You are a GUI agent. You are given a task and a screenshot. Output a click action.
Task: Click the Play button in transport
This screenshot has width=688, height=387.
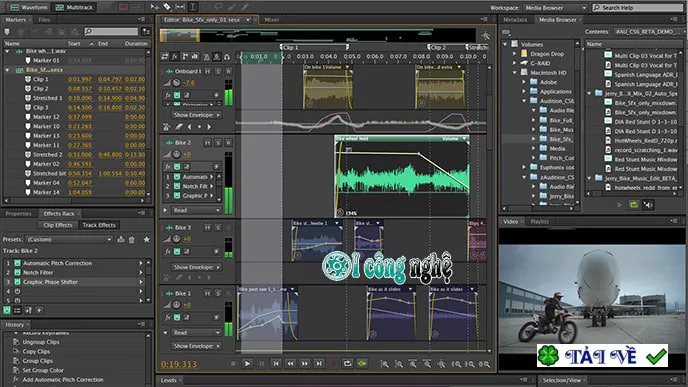[x=247, y=363]
